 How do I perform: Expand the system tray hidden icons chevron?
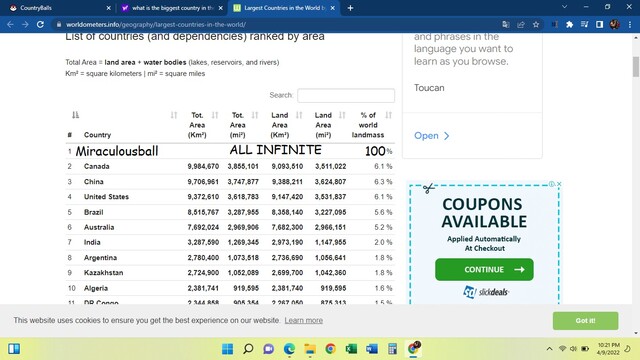549,349
